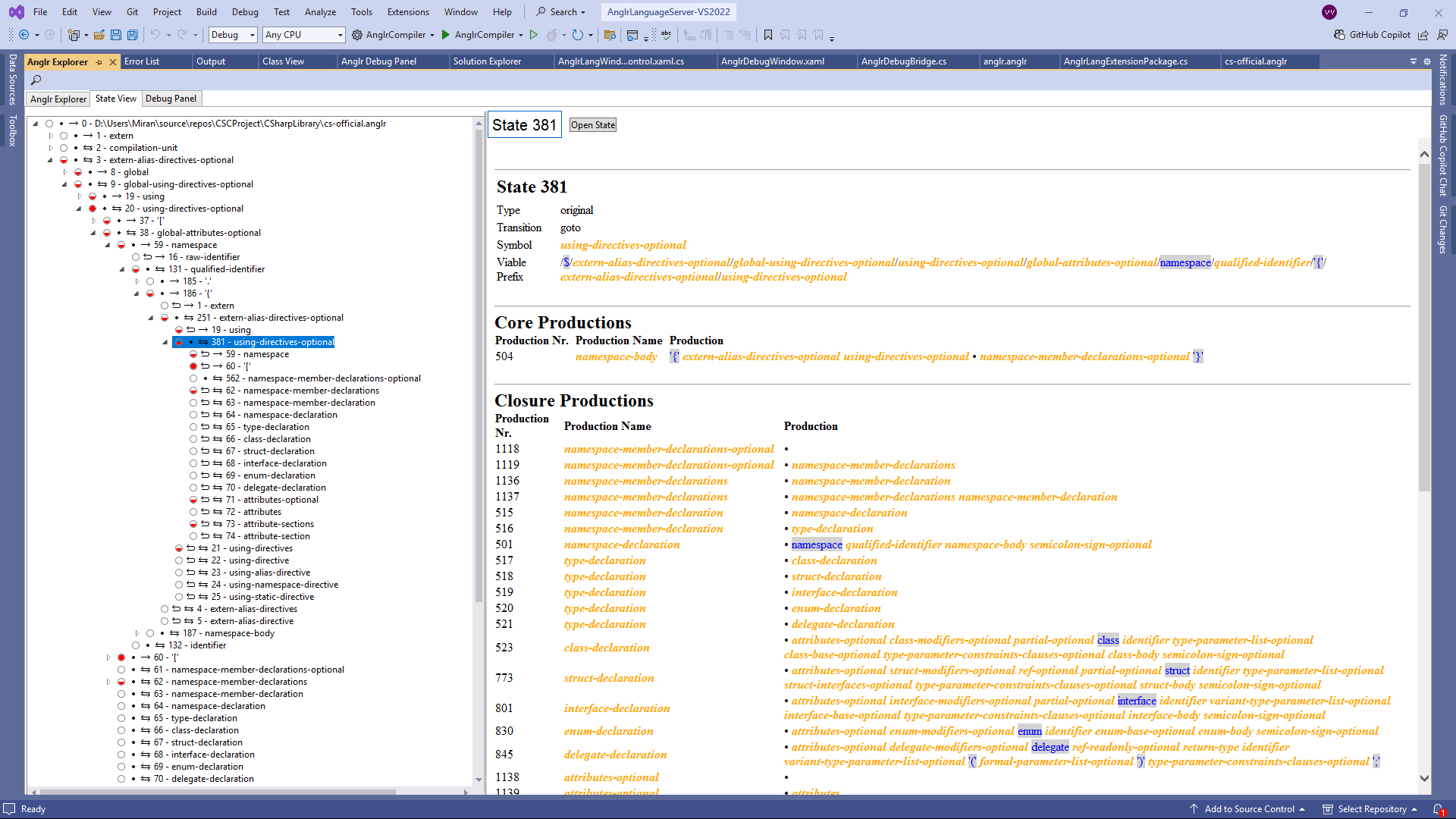
Task: Toggle the circle marker for 562 - namespace-member-declarations-optional
Action: click(193, 378)
